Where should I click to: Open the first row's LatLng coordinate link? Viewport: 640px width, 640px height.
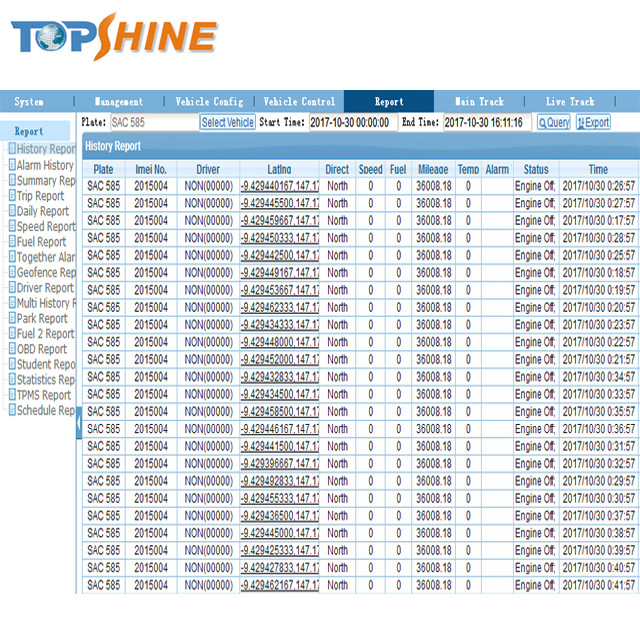click(x=280, y=186)
